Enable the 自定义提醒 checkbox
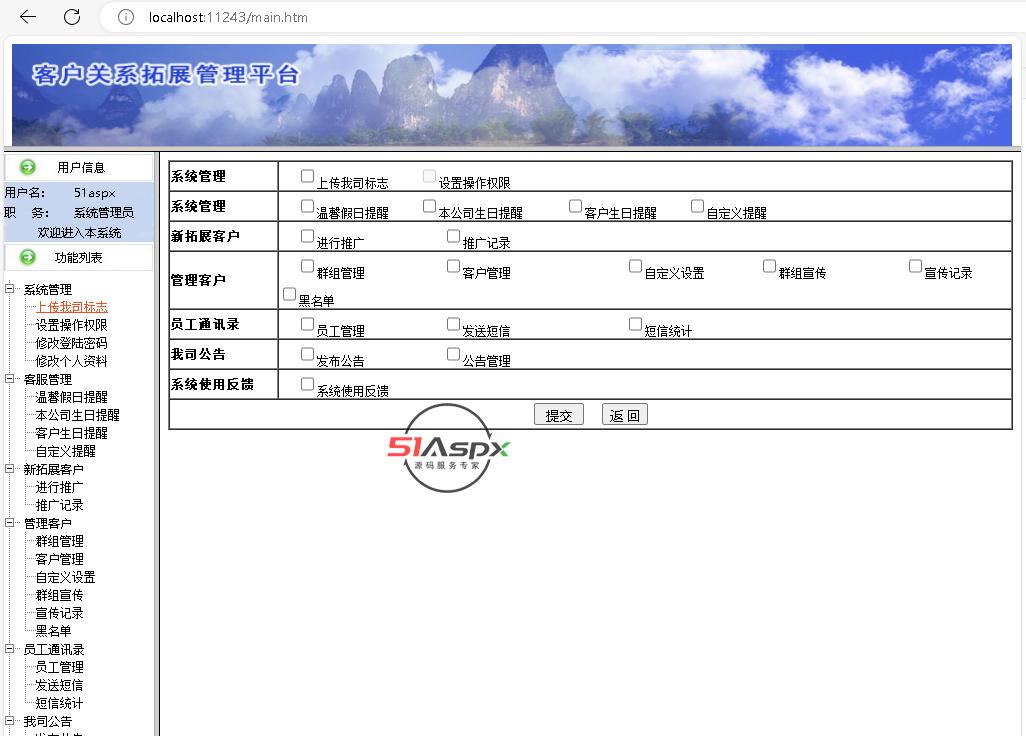Image resolution: width=1026 pixels, height=736 pixels. click(698, 206)
